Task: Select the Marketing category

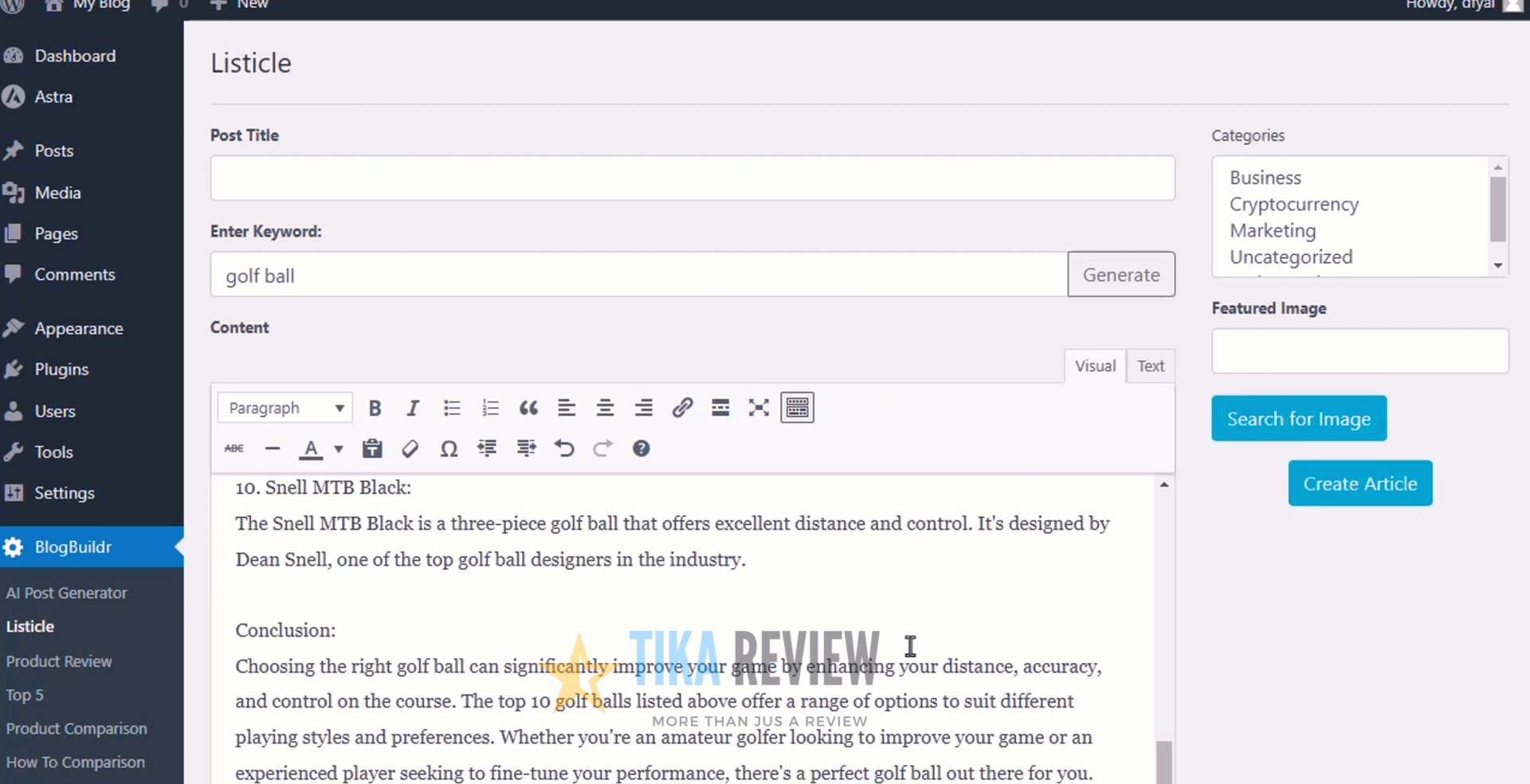Action: (x=1273, y=230)
